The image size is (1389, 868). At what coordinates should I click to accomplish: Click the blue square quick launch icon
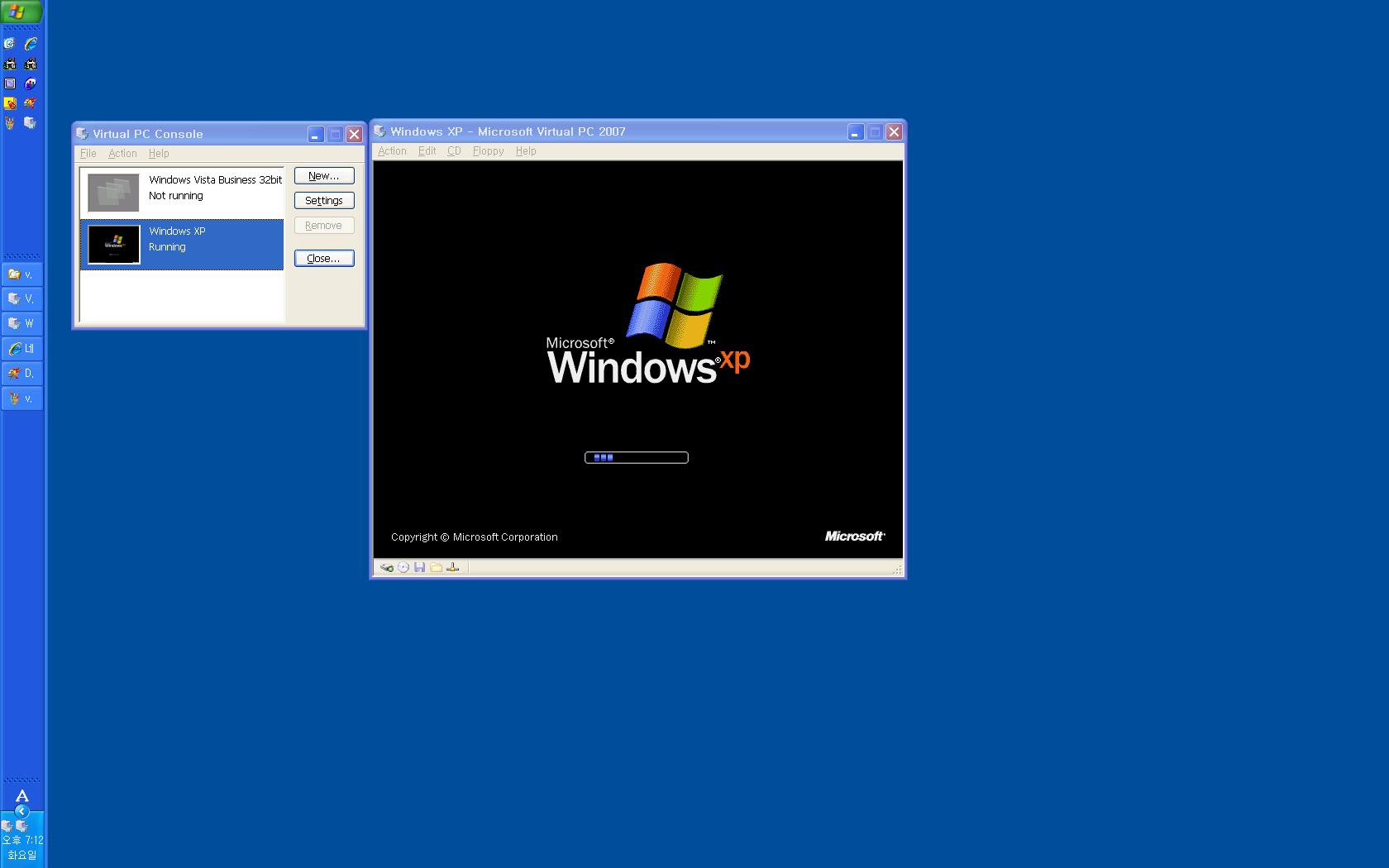coord(10,83)
